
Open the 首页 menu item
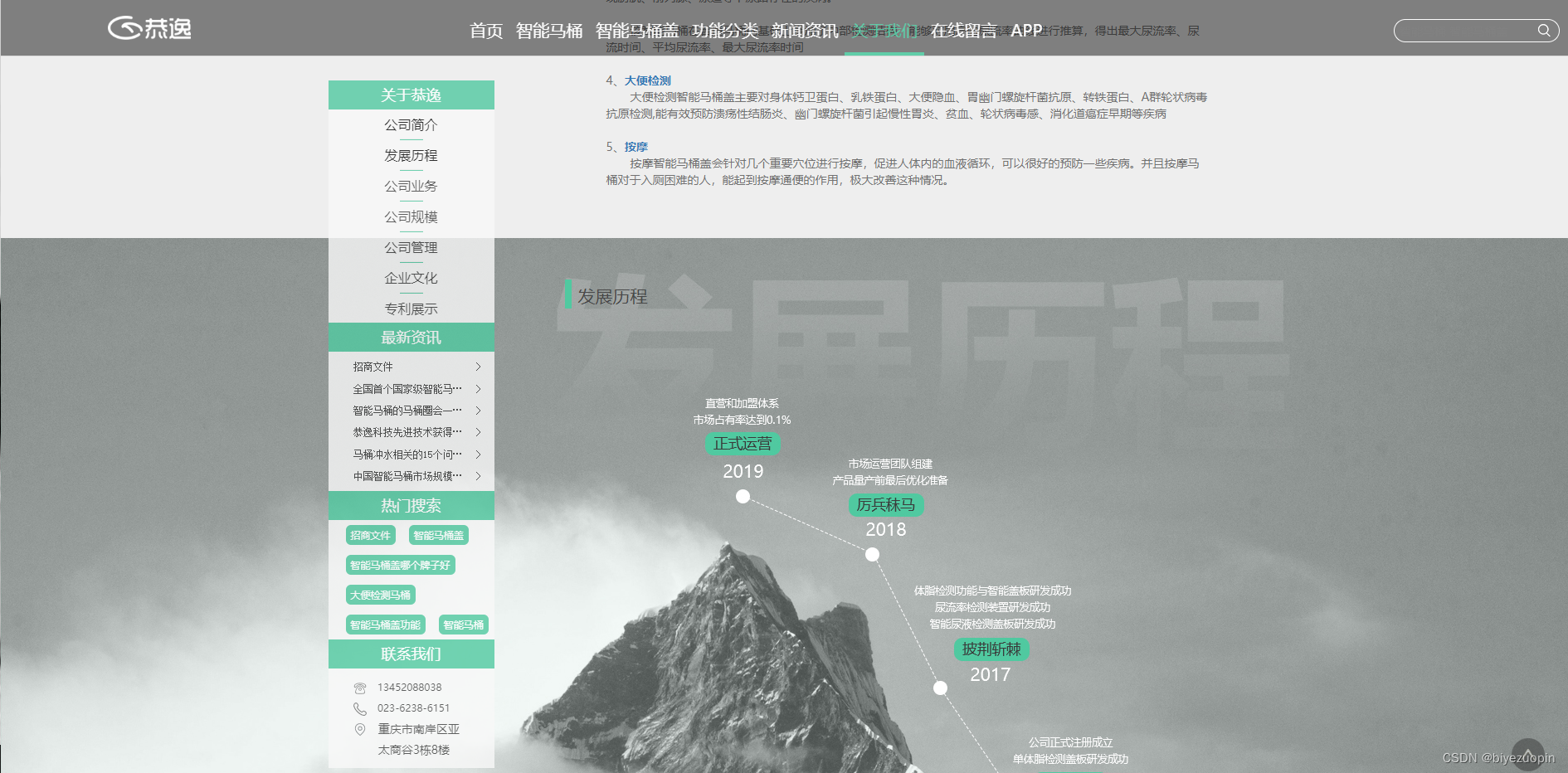[486, 31]
